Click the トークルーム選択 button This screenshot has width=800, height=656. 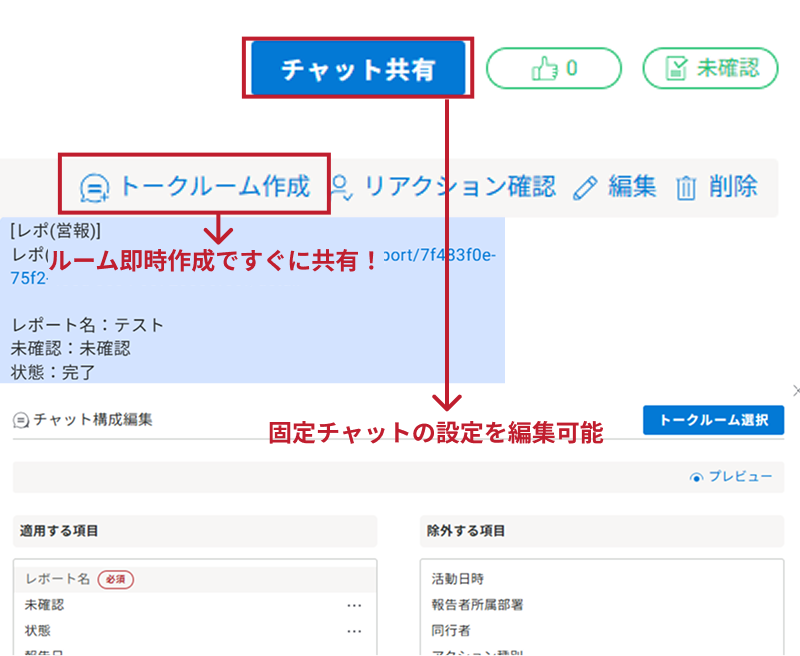pos(713,420)
